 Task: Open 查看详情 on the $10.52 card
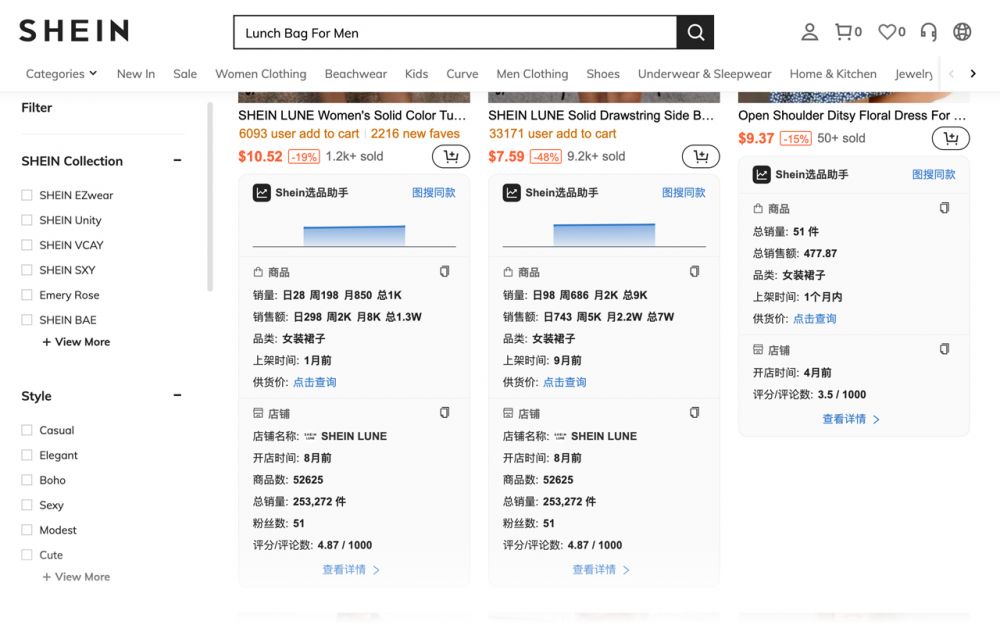tap(351, 570)
